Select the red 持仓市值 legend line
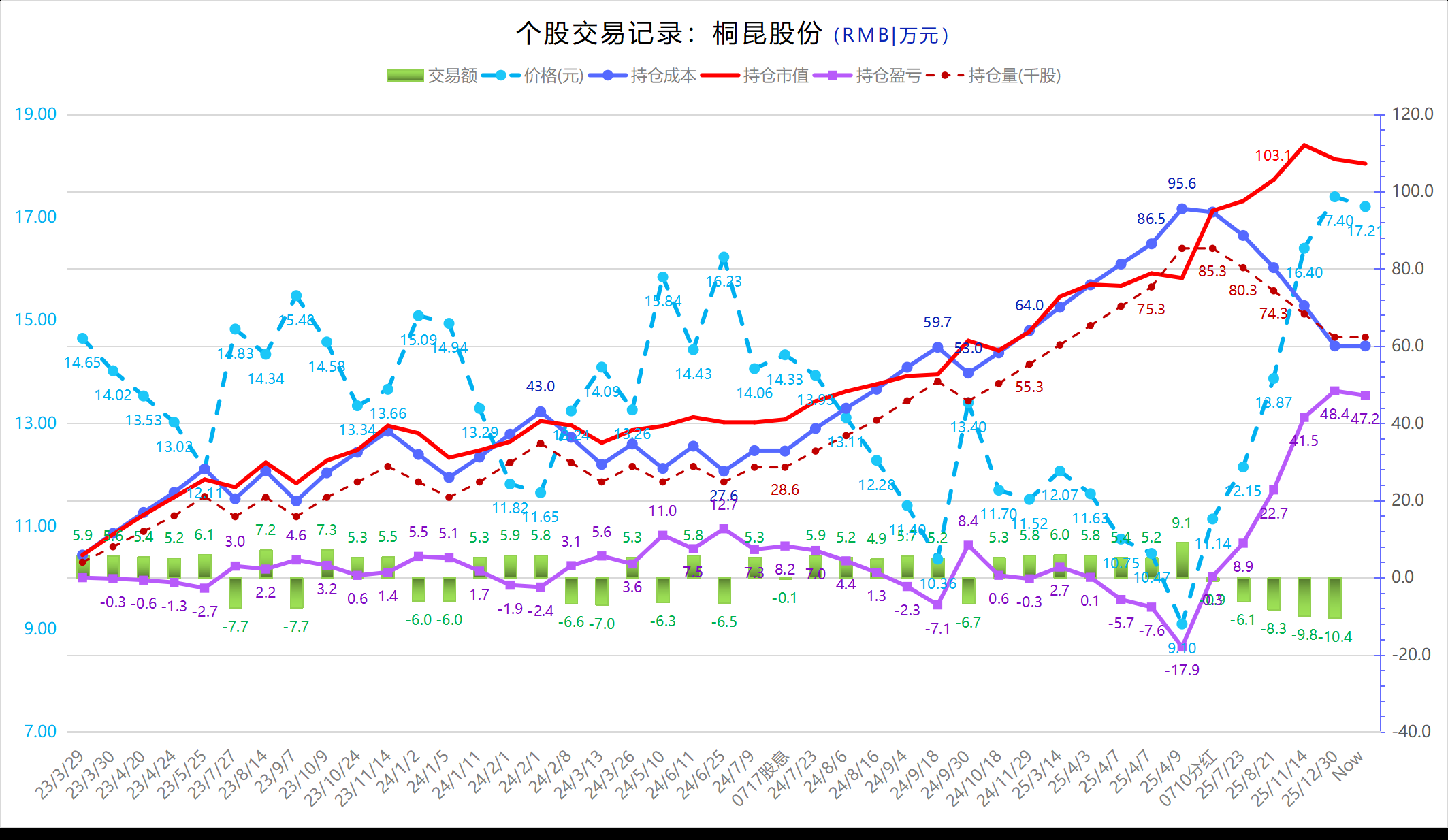The image size is (1448, 840). click(721, 76)
